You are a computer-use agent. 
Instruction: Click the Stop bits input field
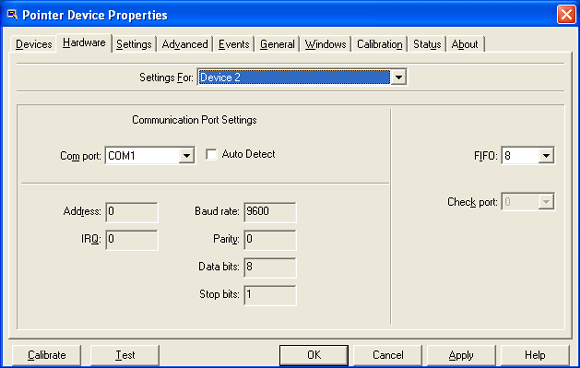270,295
